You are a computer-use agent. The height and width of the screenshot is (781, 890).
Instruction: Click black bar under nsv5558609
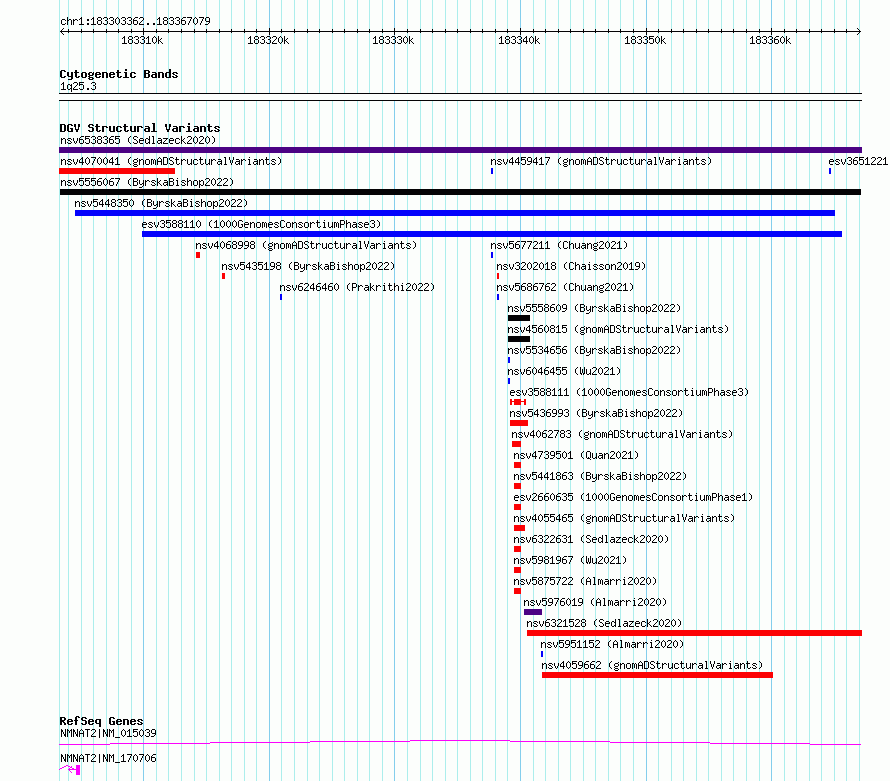pos(519,318)
